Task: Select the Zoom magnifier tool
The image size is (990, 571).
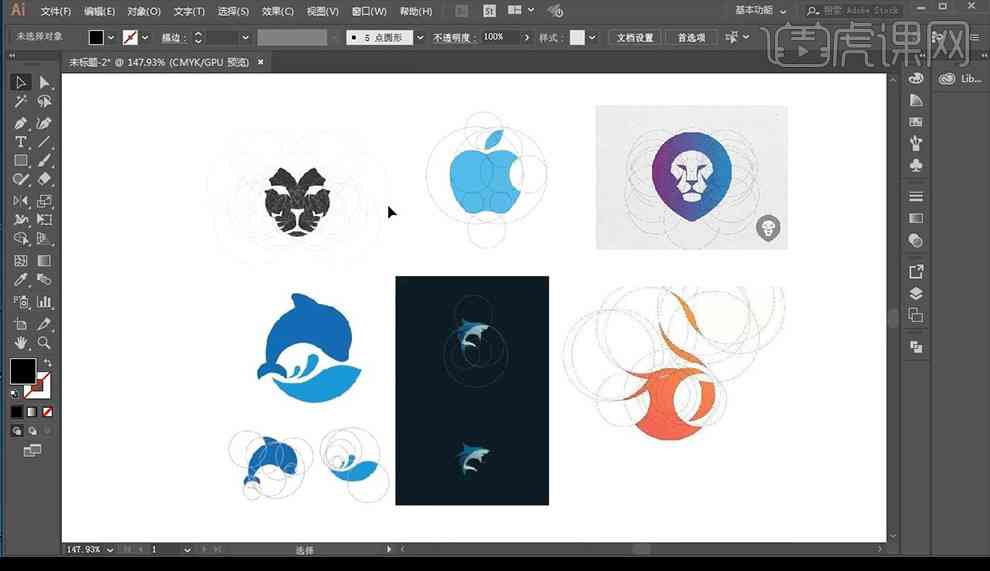Action: pyautogui.click(x=44, y=343)
